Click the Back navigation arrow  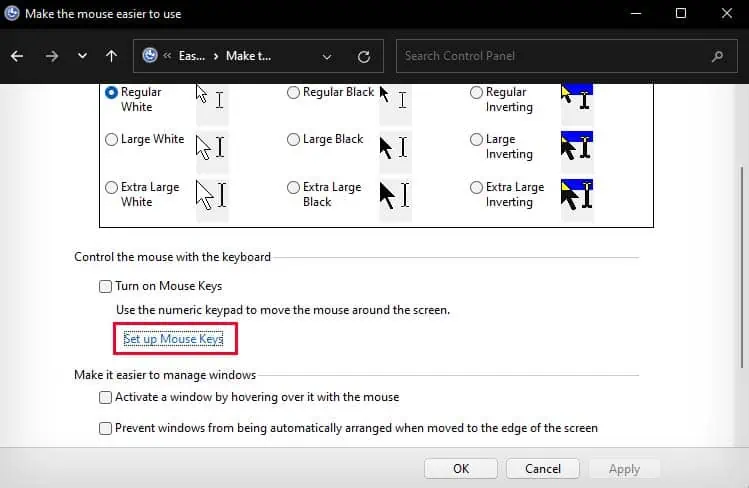coord(17,57)
